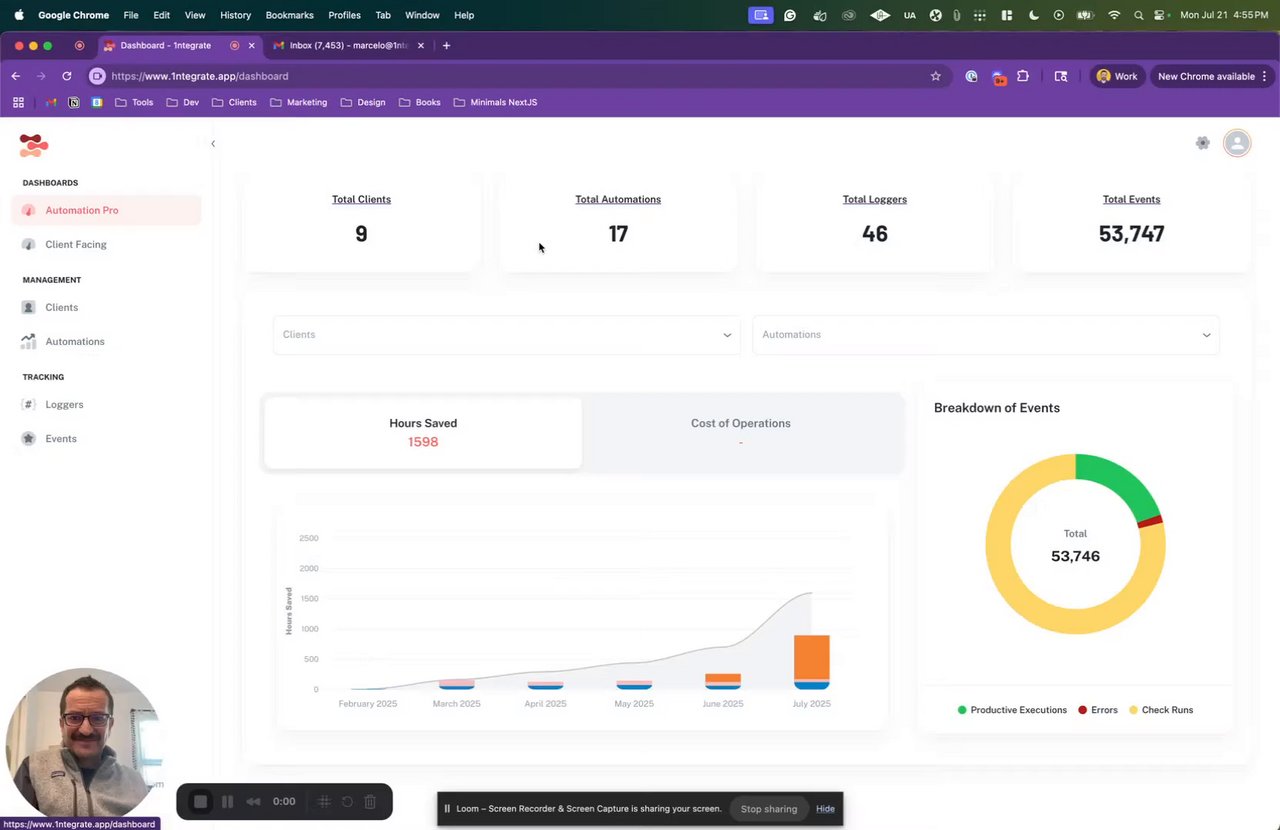Screen dimensions: 1280x830
Task: Reload the current page
Action: click(67, 76)
